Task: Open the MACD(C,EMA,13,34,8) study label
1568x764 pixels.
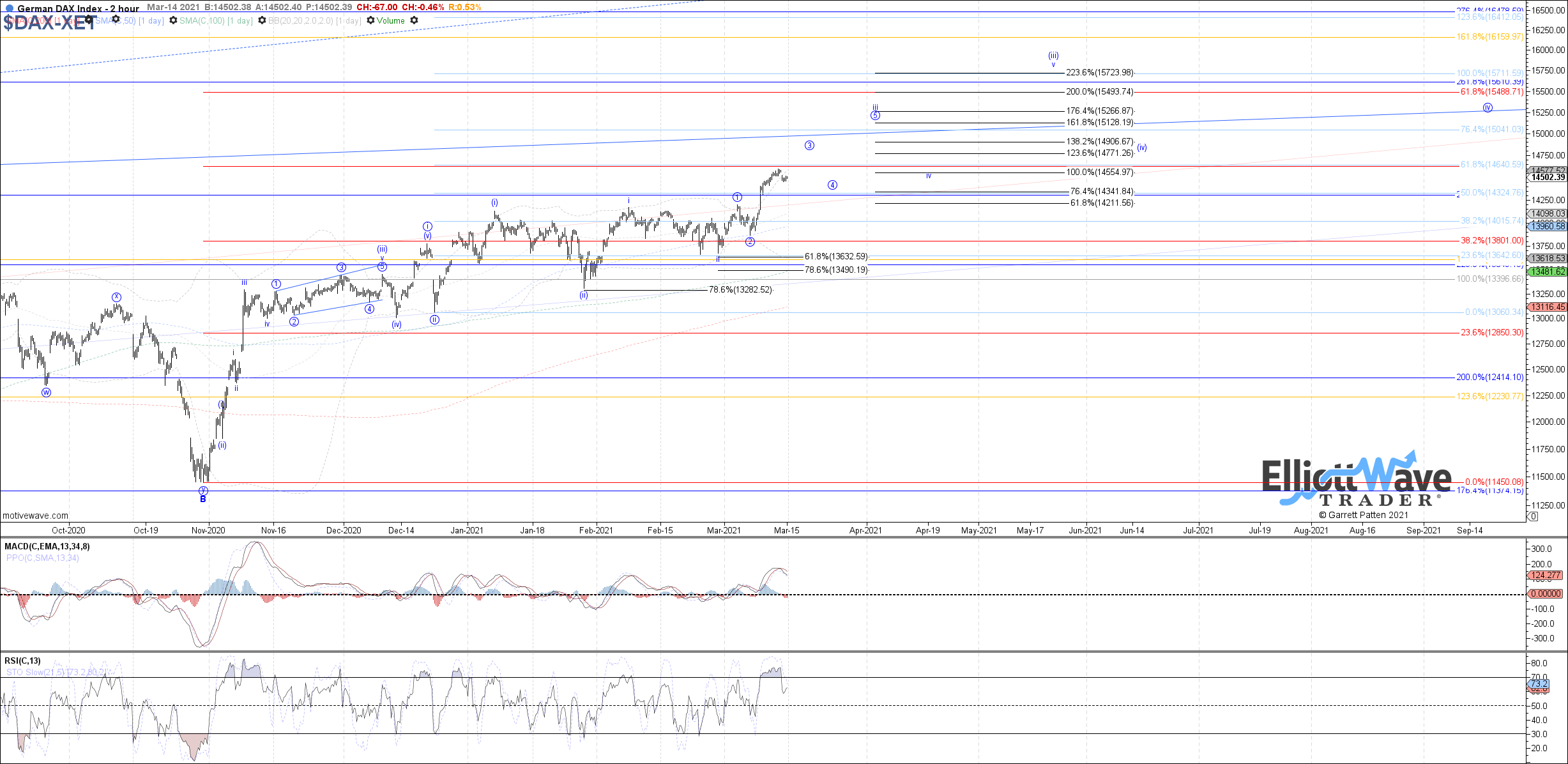Action: click(47, 547)
